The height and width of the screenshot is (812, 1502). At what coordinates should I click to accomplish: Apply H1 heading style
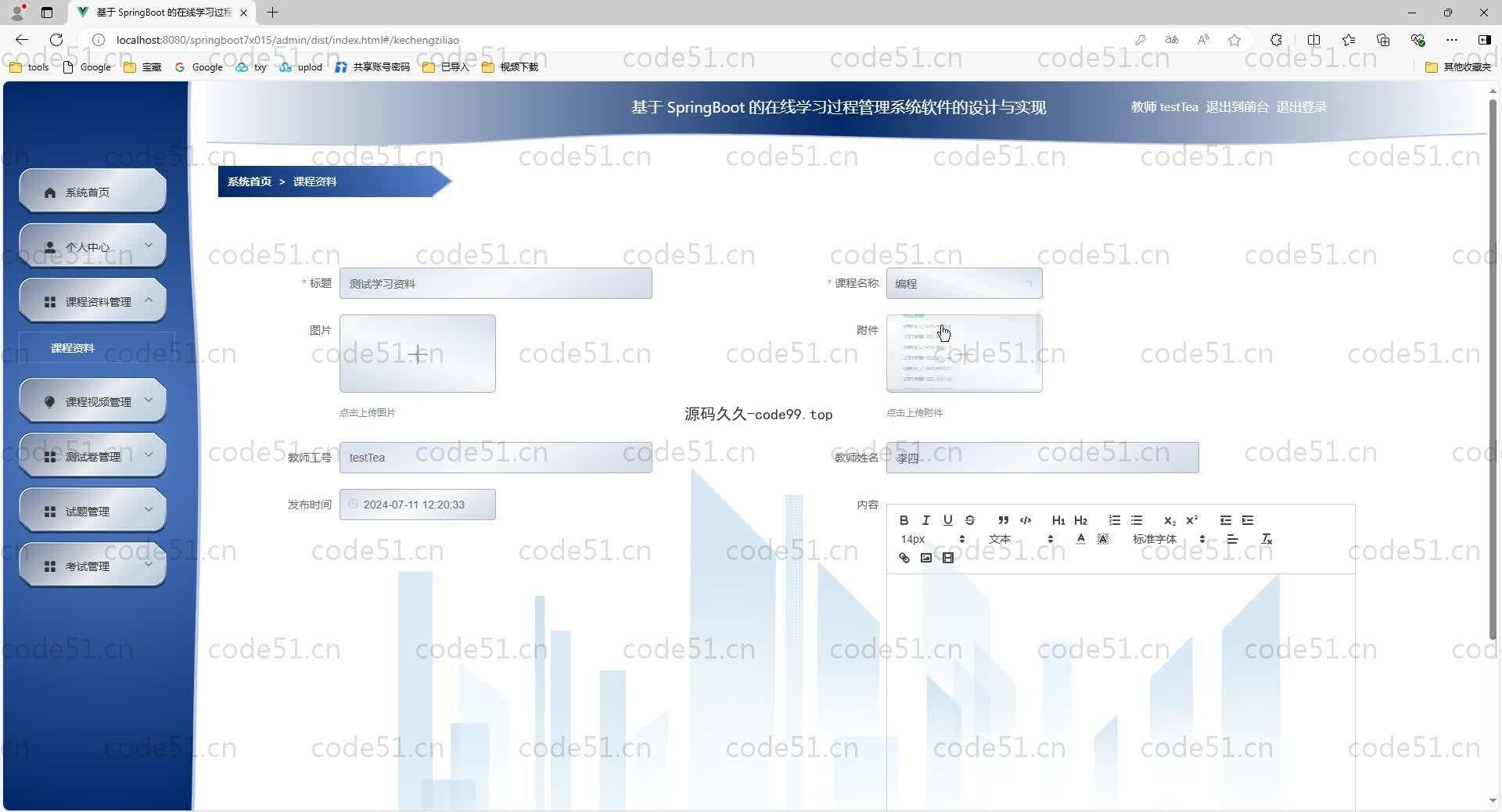pos(1058,520)
